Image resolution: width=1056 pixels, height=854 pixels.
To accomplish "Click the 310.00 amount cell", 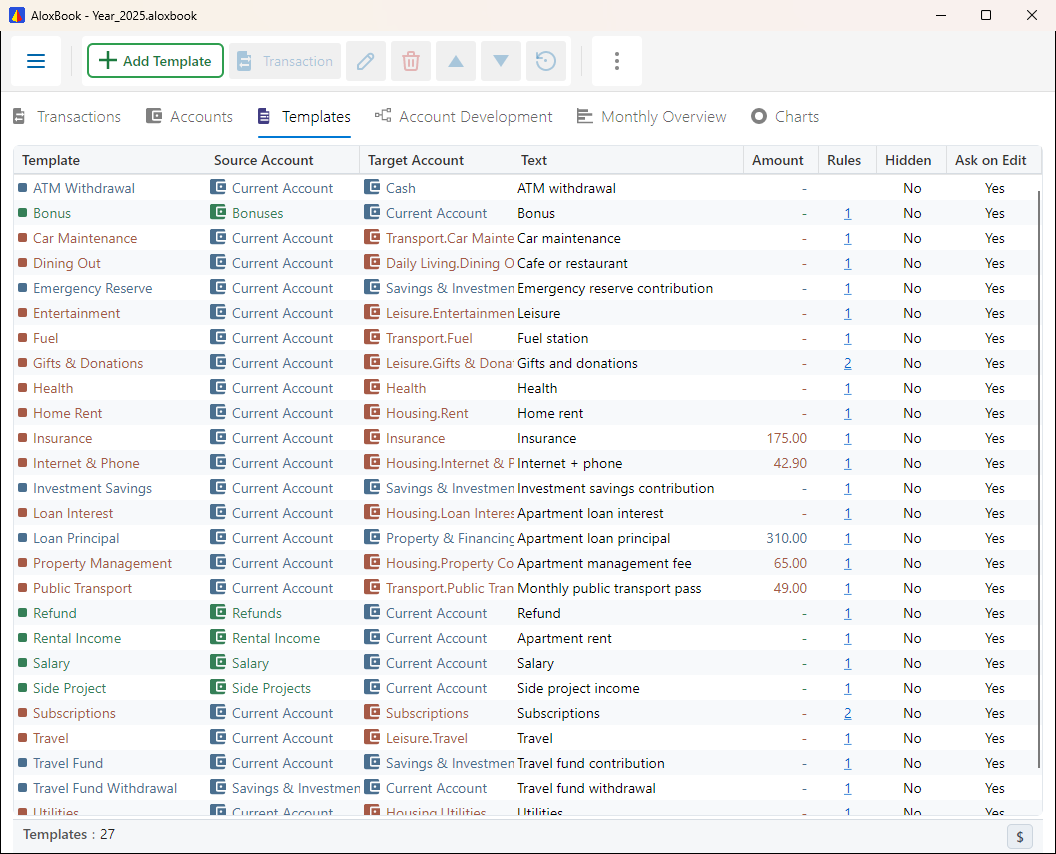I will tap(787, 538).
